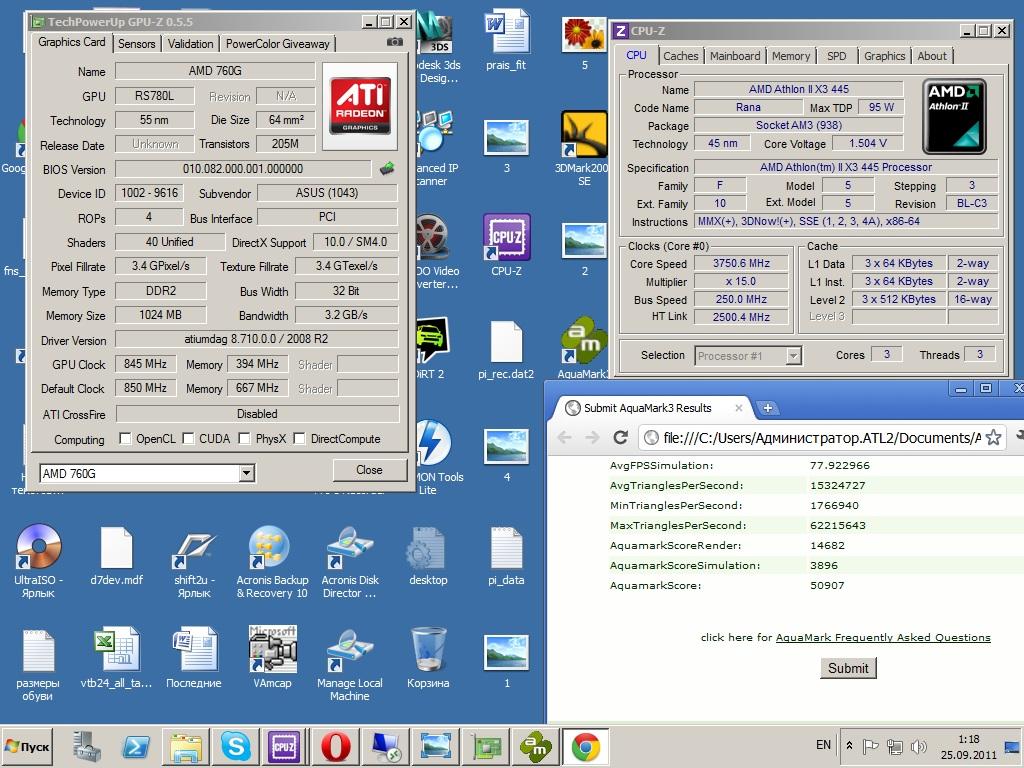Click the GPU name field AMD 760G
Viewport: 1024px width, 768px height.
(215, 71)
